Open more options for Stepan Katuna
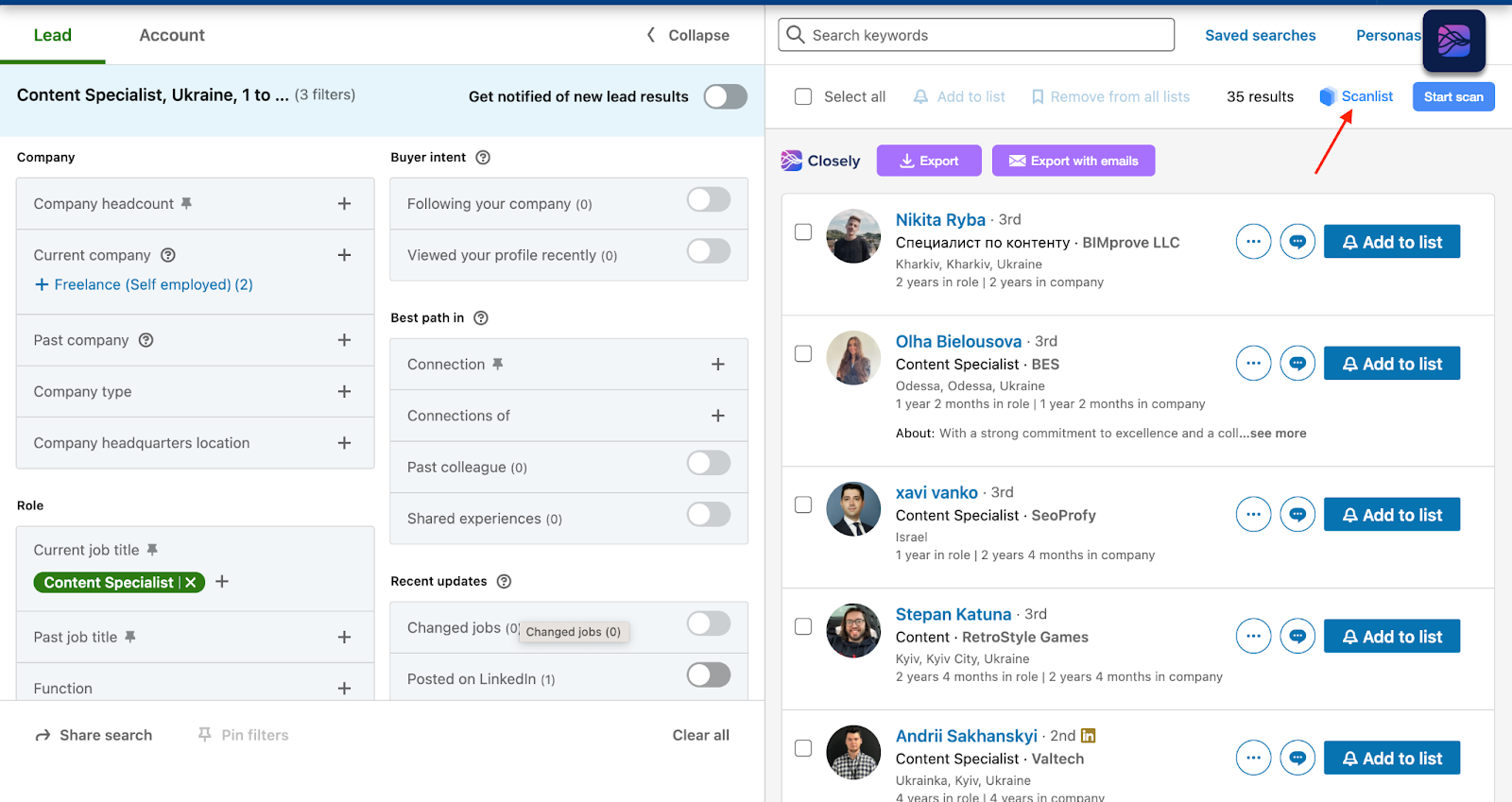Screen dimensions: 1512x802 tap(1253, 637)
